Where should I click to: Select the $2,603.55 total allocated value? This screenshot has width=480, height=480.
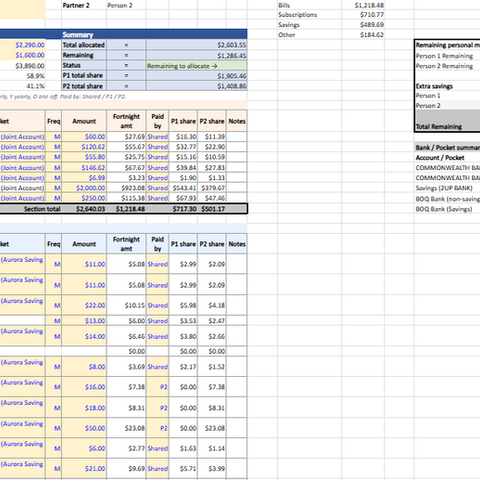(x=197, y=45)
